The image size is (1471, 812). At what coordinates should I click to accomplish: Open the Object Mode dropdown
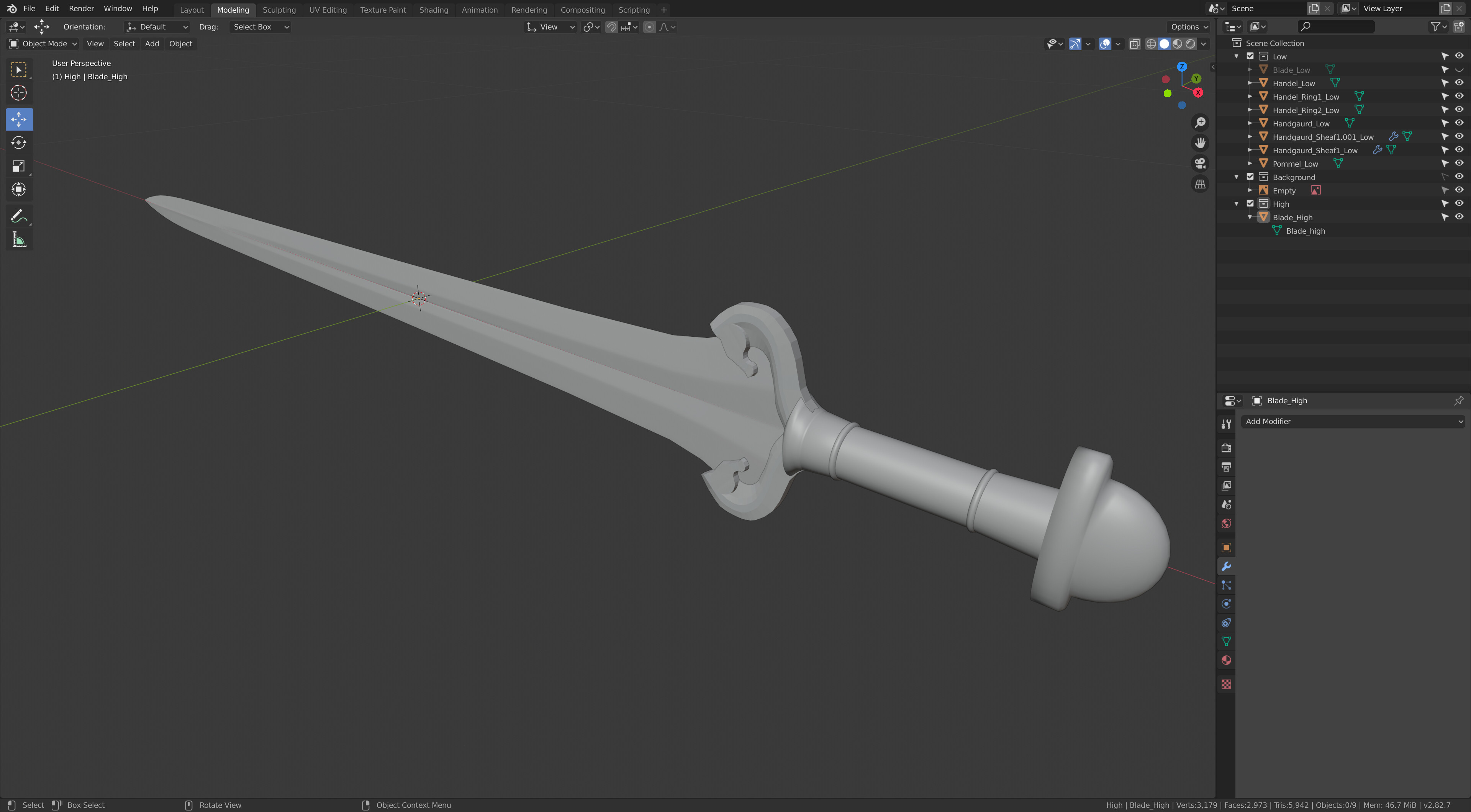click(x=43, y=44)
